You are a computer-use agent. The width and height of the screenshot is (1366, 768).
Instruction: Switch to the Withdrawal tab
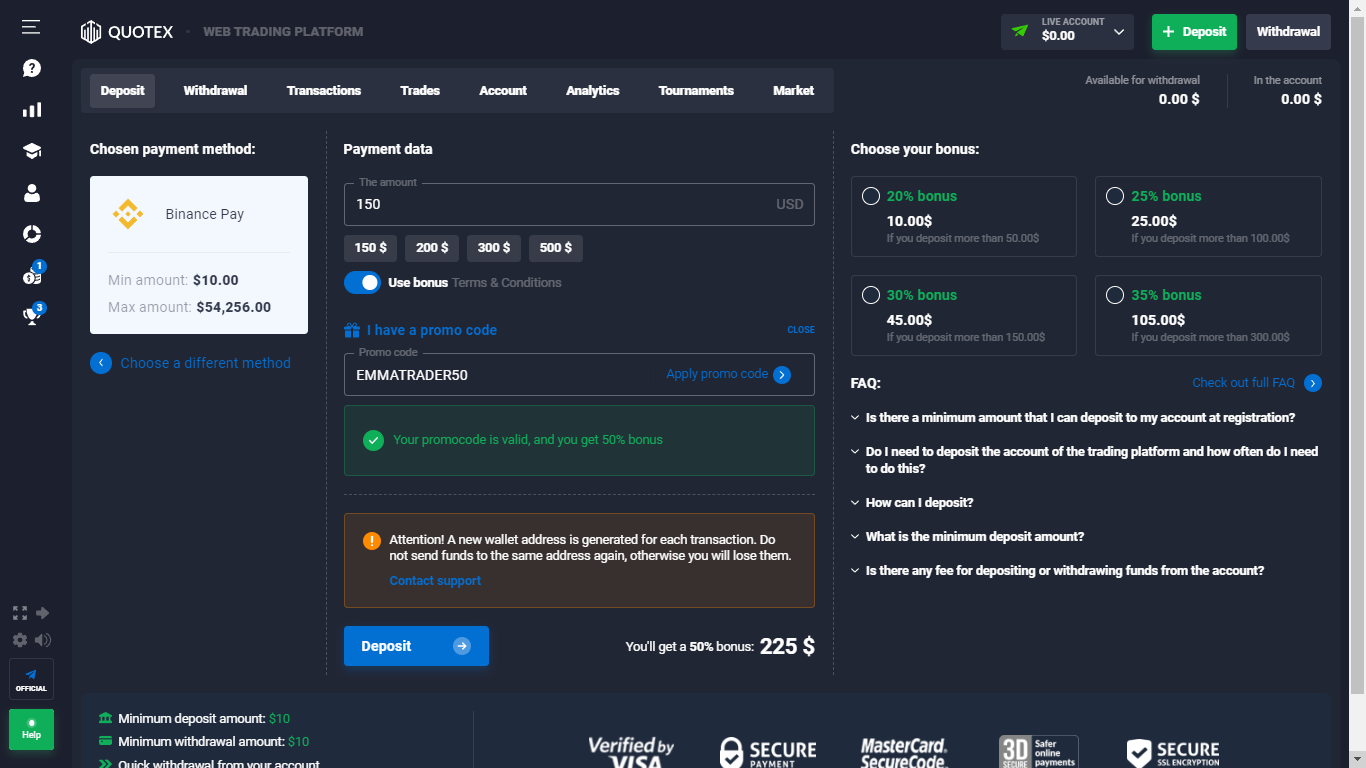click(x=215, y=91)
